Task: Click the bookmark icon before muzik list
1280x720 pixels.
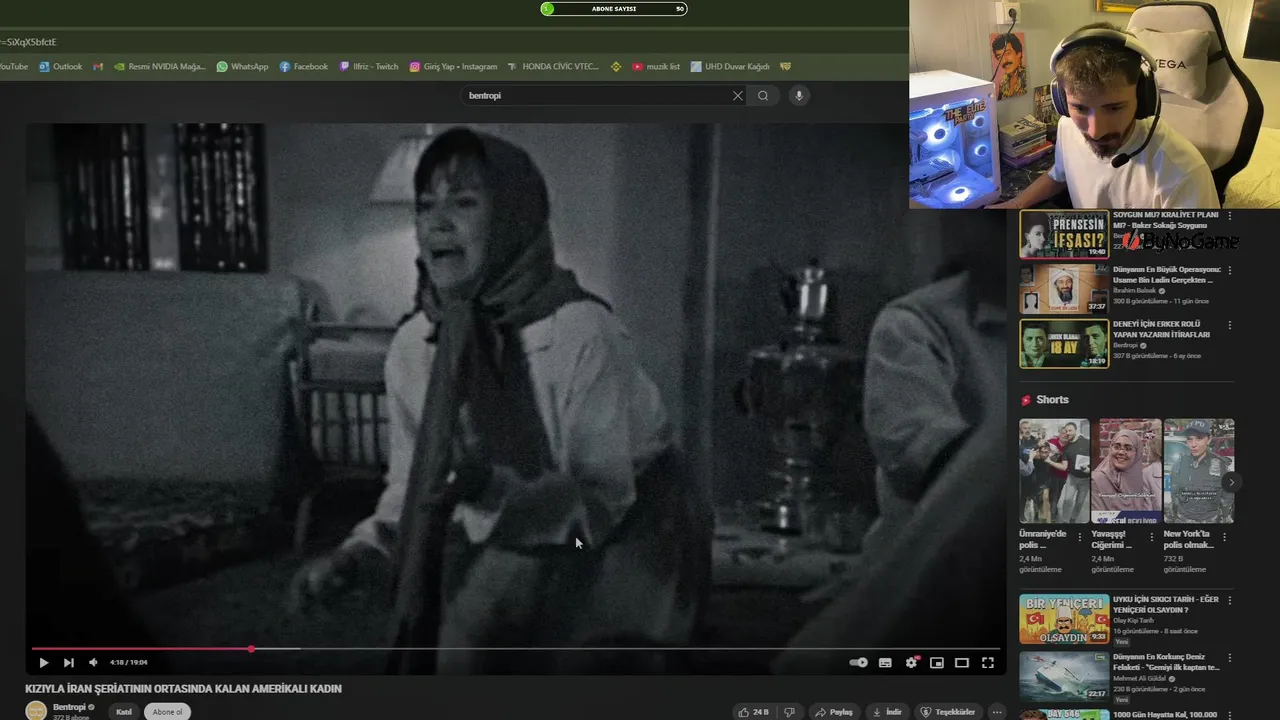Action: 615,67
